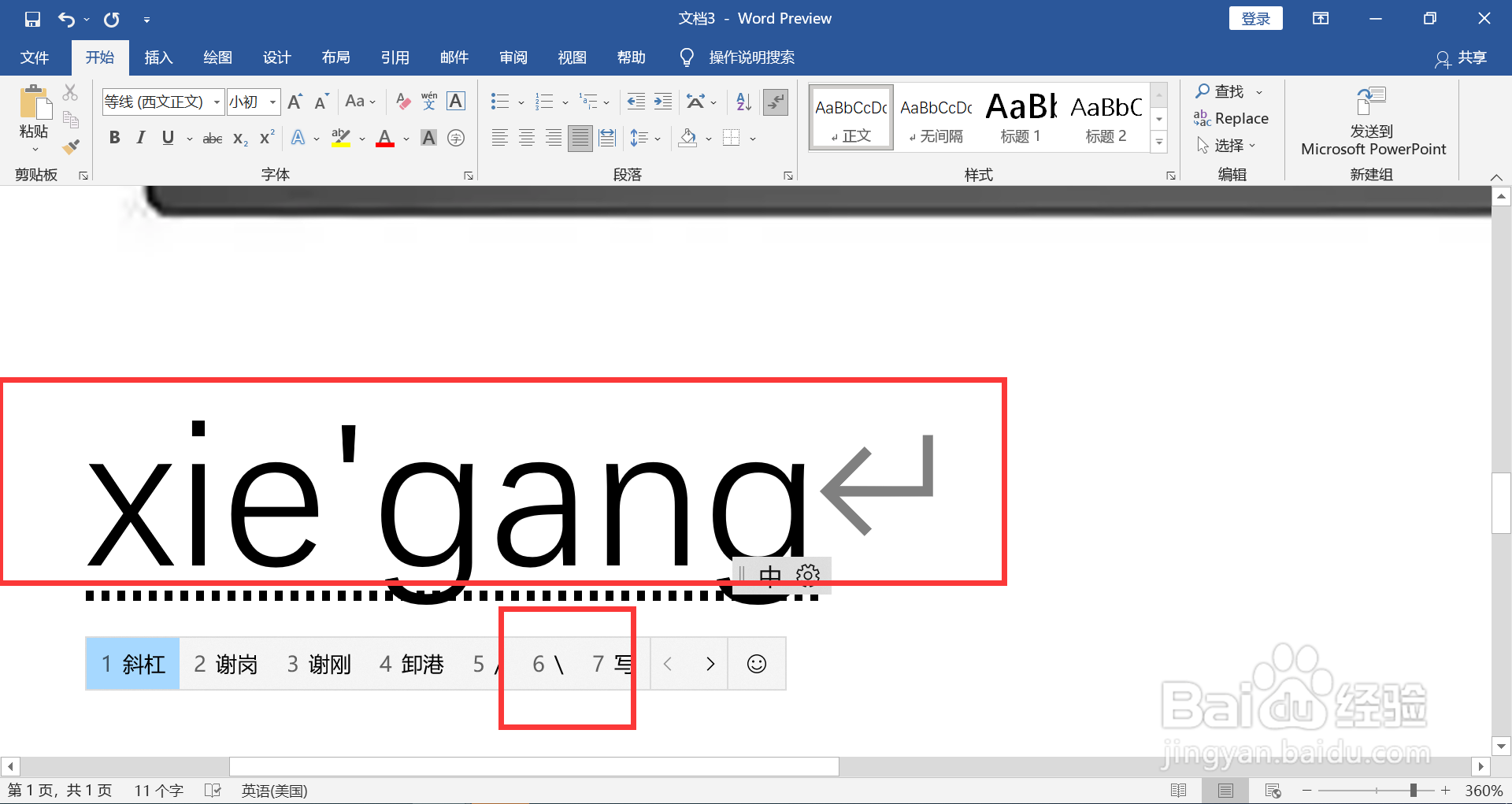1512x804 pixels.
Task: Clear all formatting with the eraser icon
Action: coord(403,102)
